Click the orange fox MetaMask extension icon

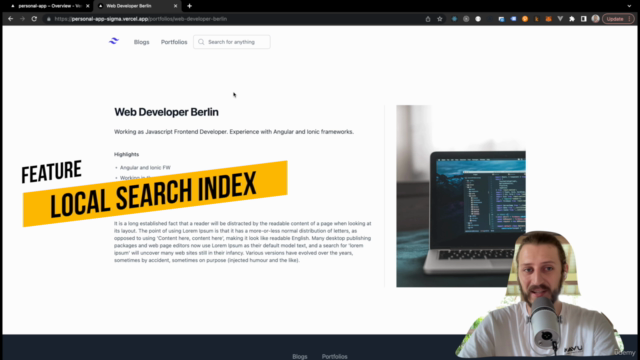(x=549, y=19)
